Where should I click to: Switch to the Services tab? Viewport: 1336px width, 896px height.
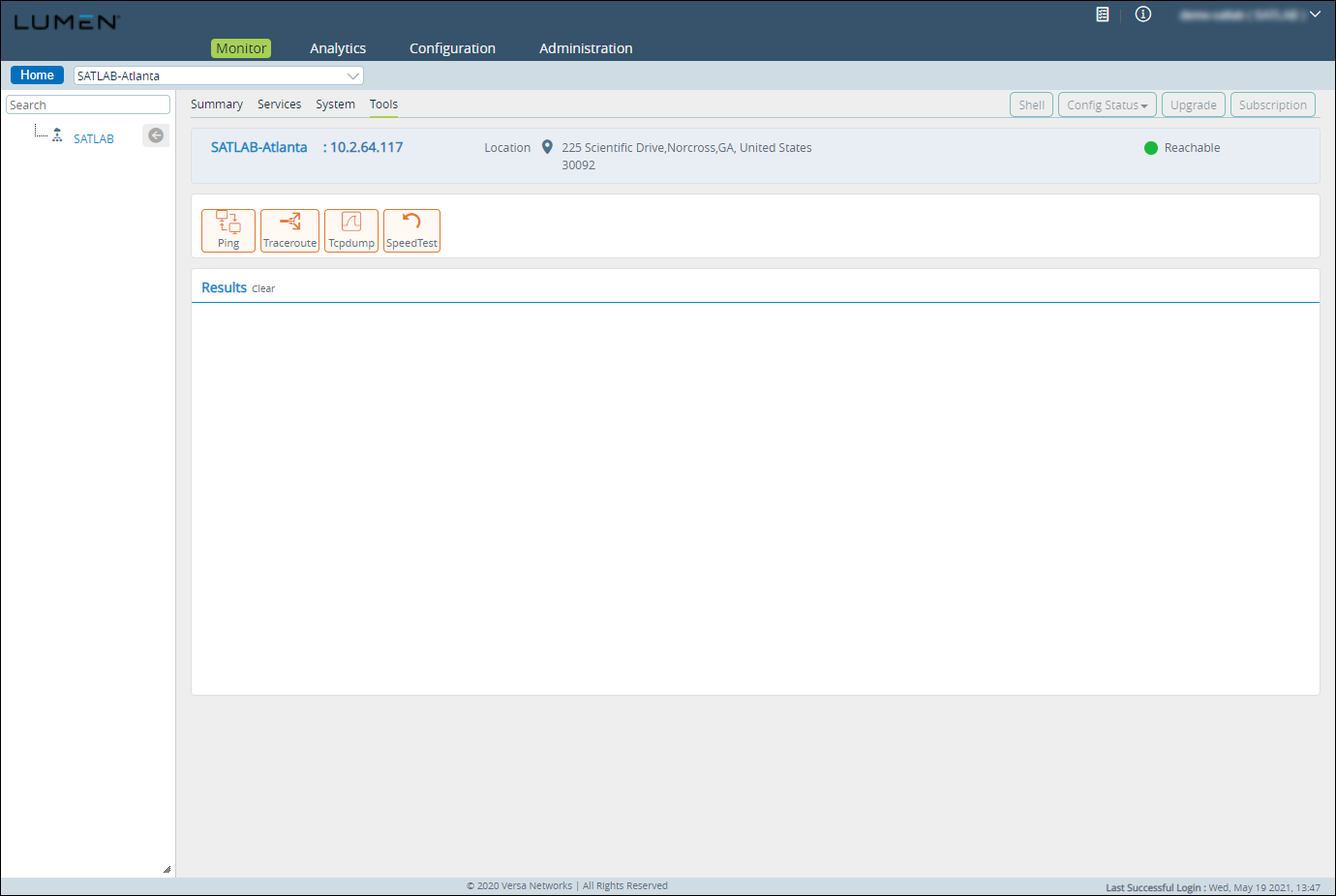coord(279,104)
